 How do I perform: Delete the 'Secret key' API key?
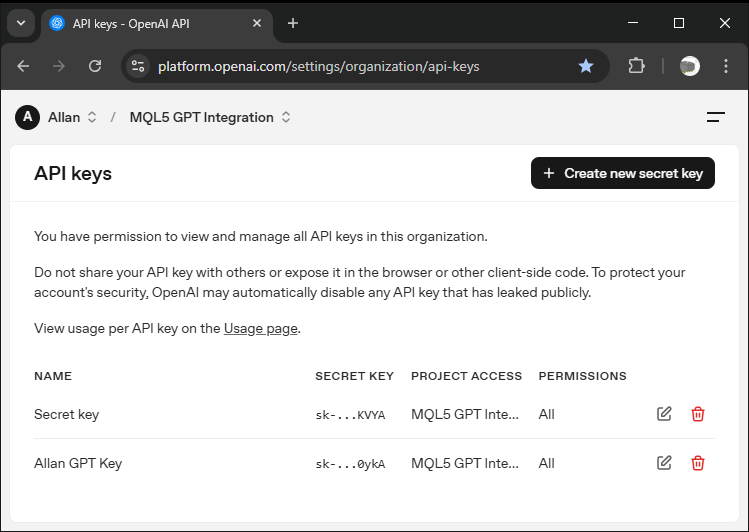[697, 414]
